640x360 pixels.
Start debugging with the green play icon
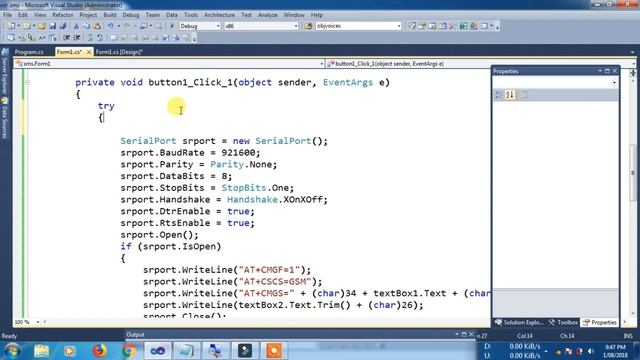(172, 26)
